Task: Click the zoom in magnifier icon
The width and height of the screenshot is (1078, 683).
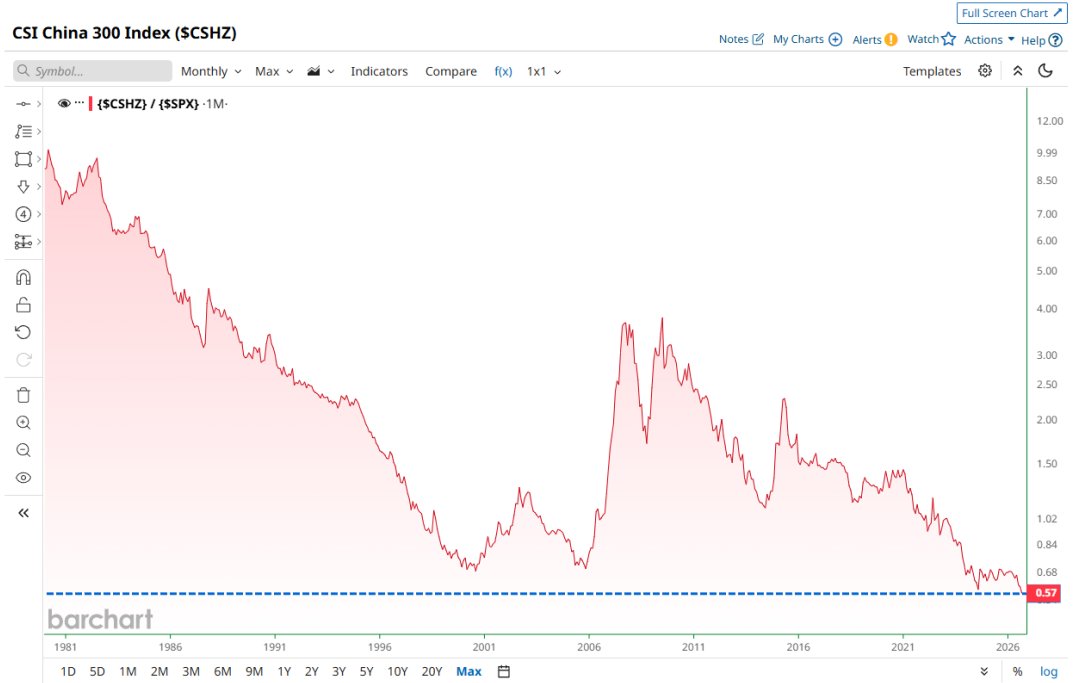Action: point(23,422)
